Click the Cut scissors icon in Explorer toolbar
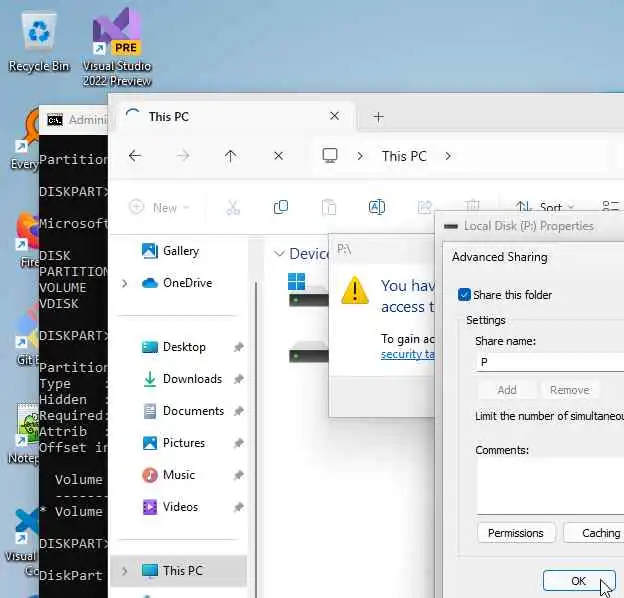The width and height of the screenshot is (624, 598). [x=233, y=207]
